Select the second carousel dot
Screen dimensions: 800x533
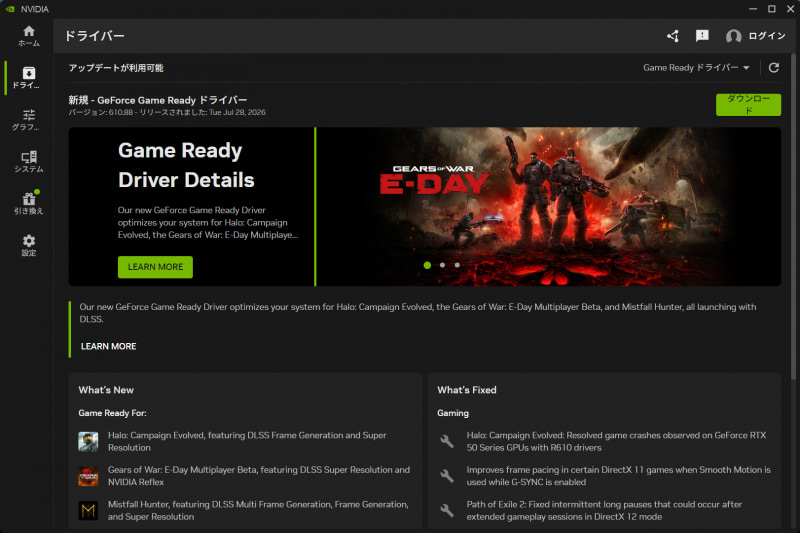[442, 265]
